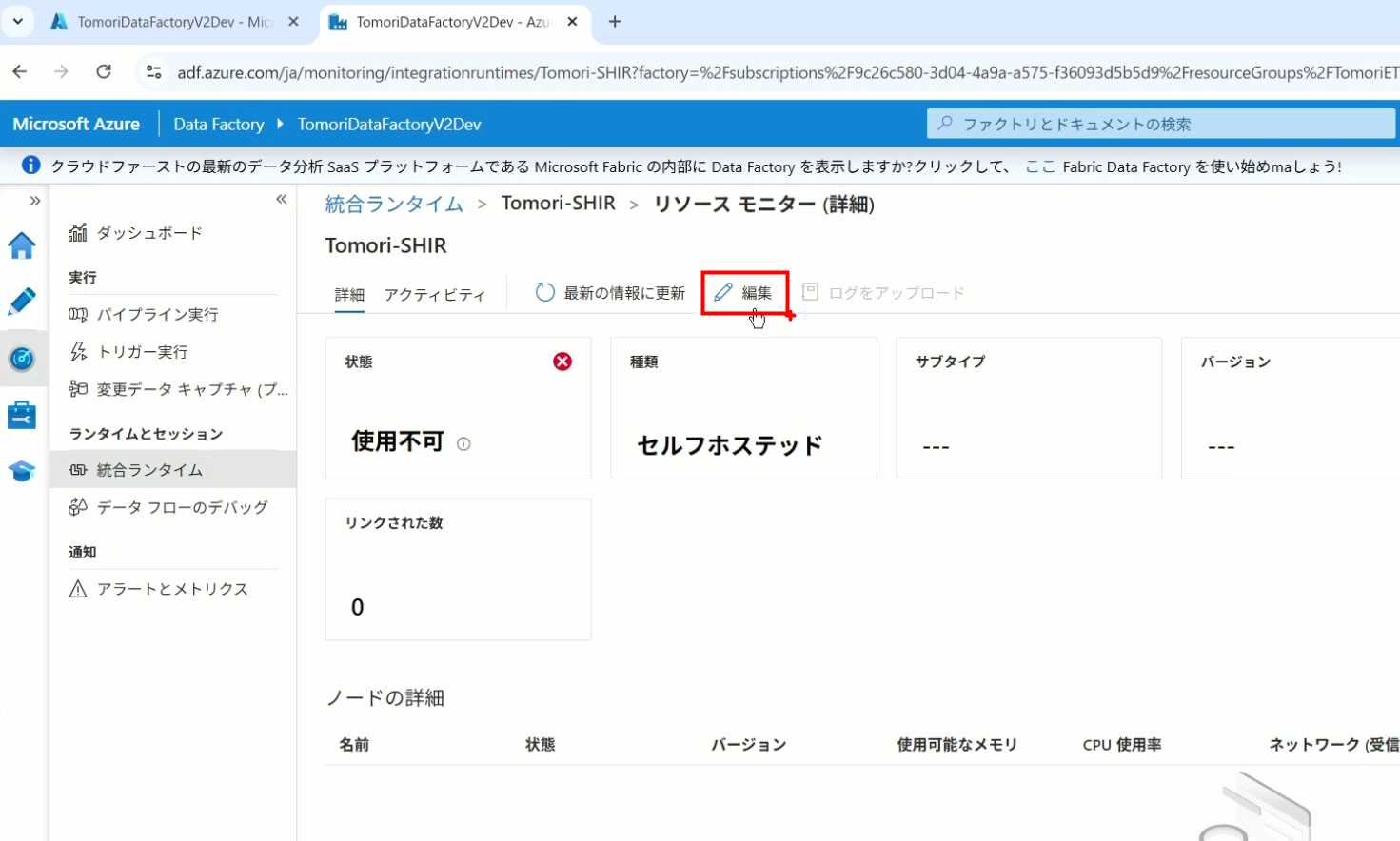This screenshot has width=1400, height=841.
Task: Click the 編集 button
Action: 744,293
